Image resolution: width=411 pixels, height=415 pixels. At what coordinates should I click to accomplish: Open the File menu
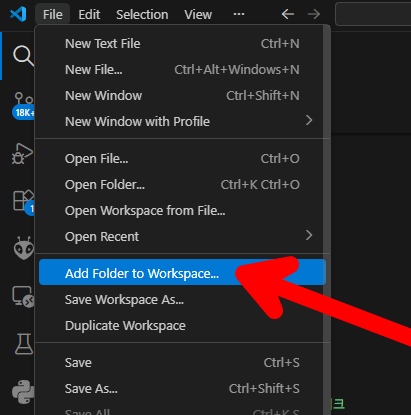[53, 14]
